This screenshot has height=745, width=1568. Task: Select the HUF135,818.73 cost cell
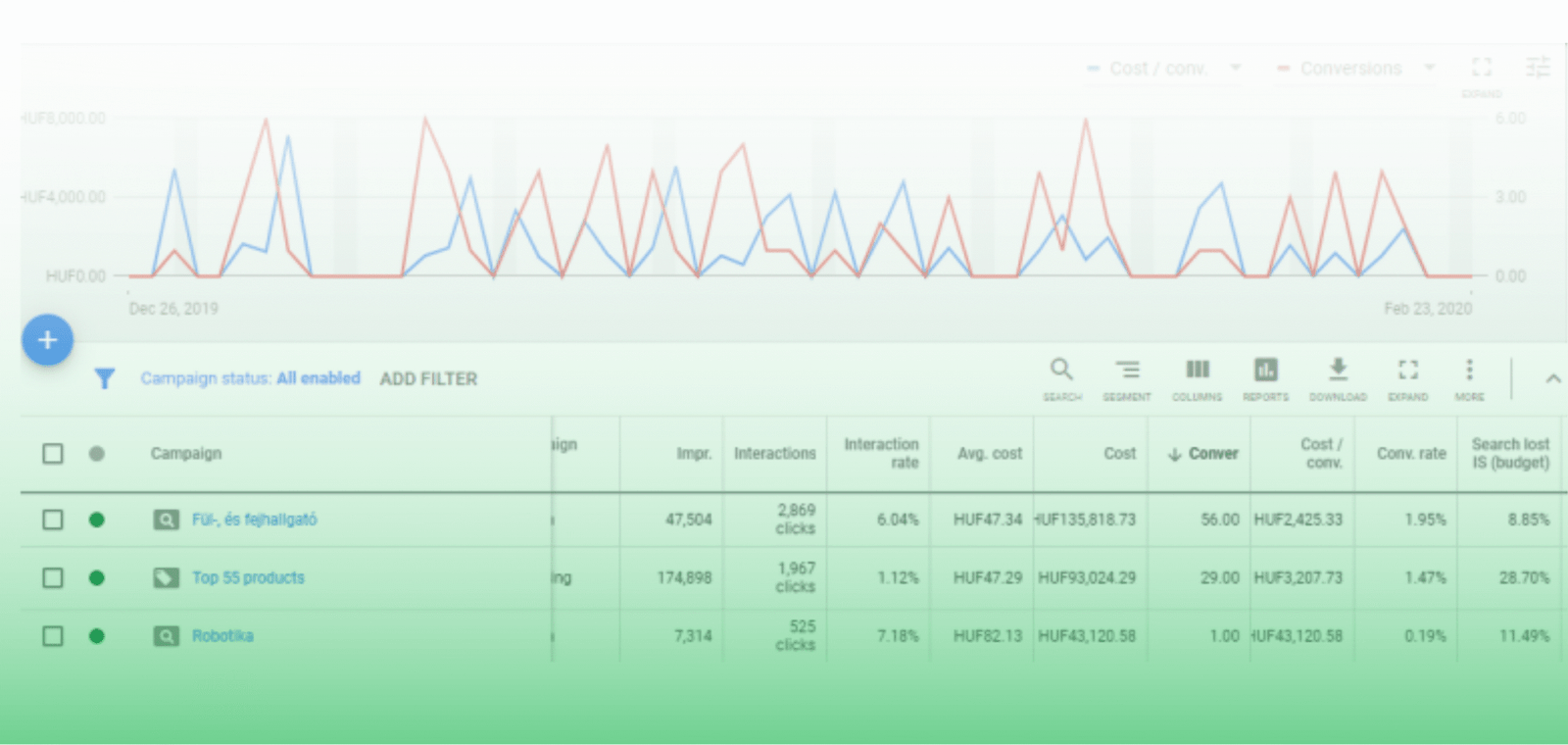click(x=1086, y=520)
